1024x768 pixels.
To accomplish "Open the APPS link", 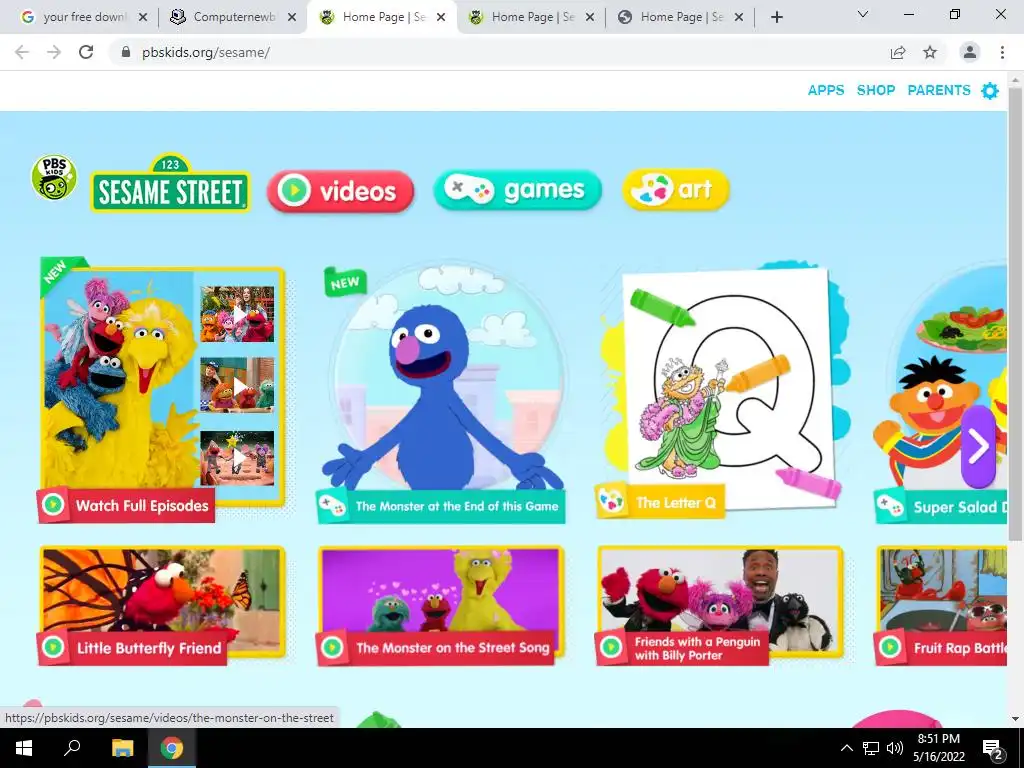I will (x=825, y=90).
